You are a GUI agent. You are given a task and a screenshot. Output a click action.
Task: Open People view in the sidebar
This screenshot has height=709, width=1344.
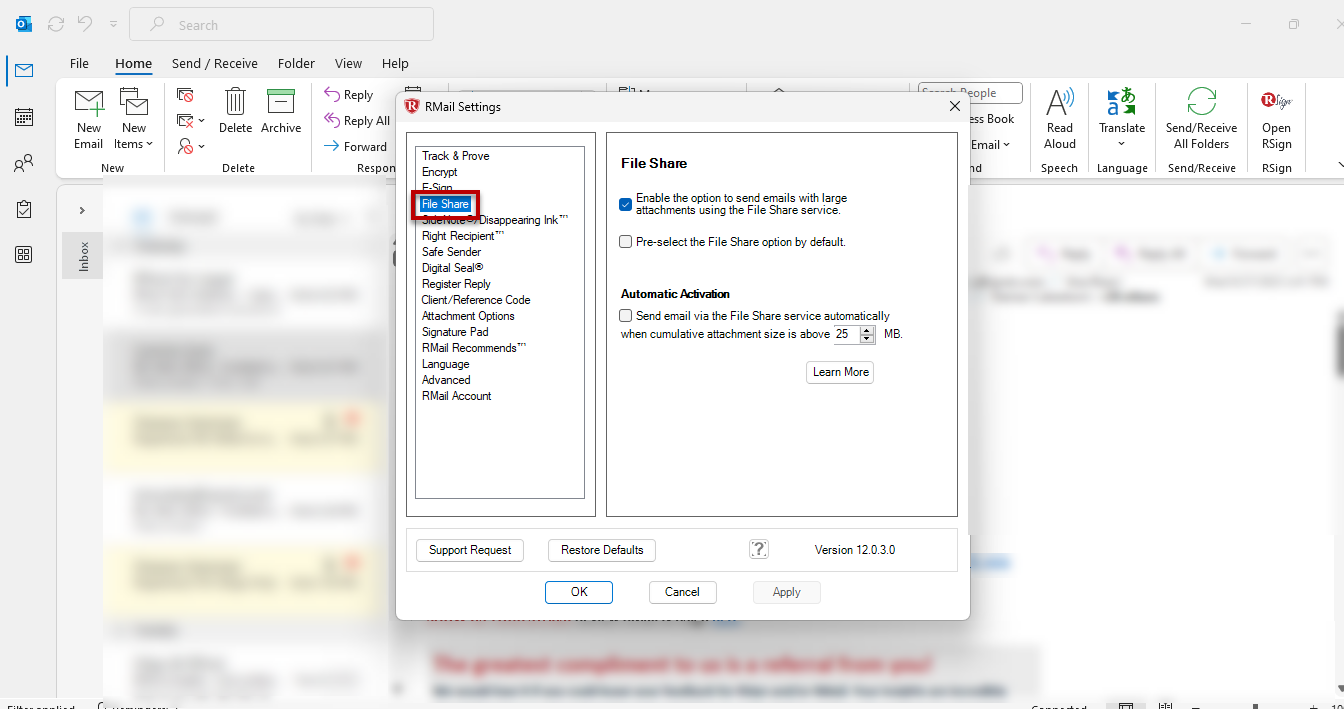[23, 163]
